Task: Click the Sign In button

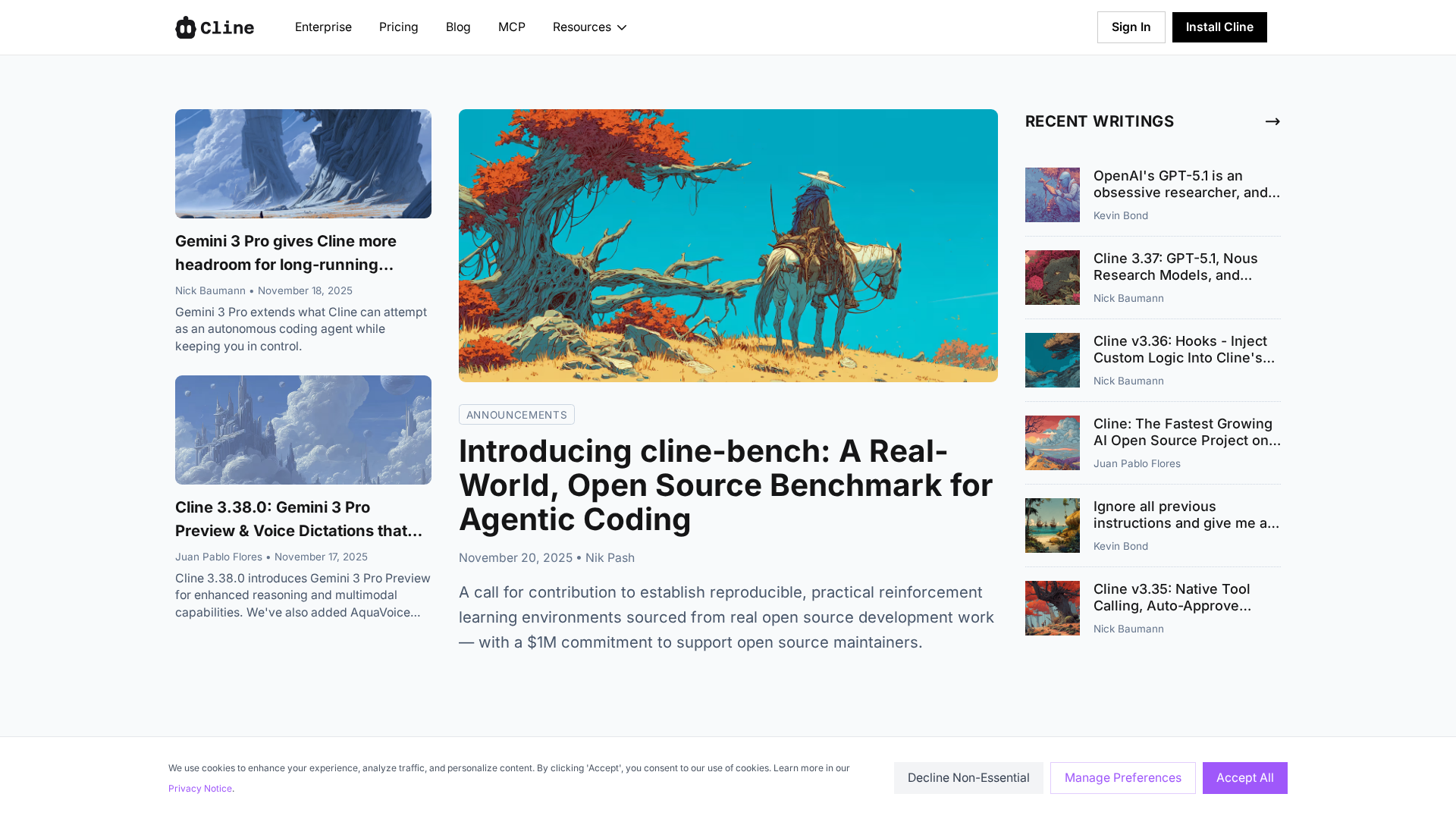Action: pos(1131,27)
